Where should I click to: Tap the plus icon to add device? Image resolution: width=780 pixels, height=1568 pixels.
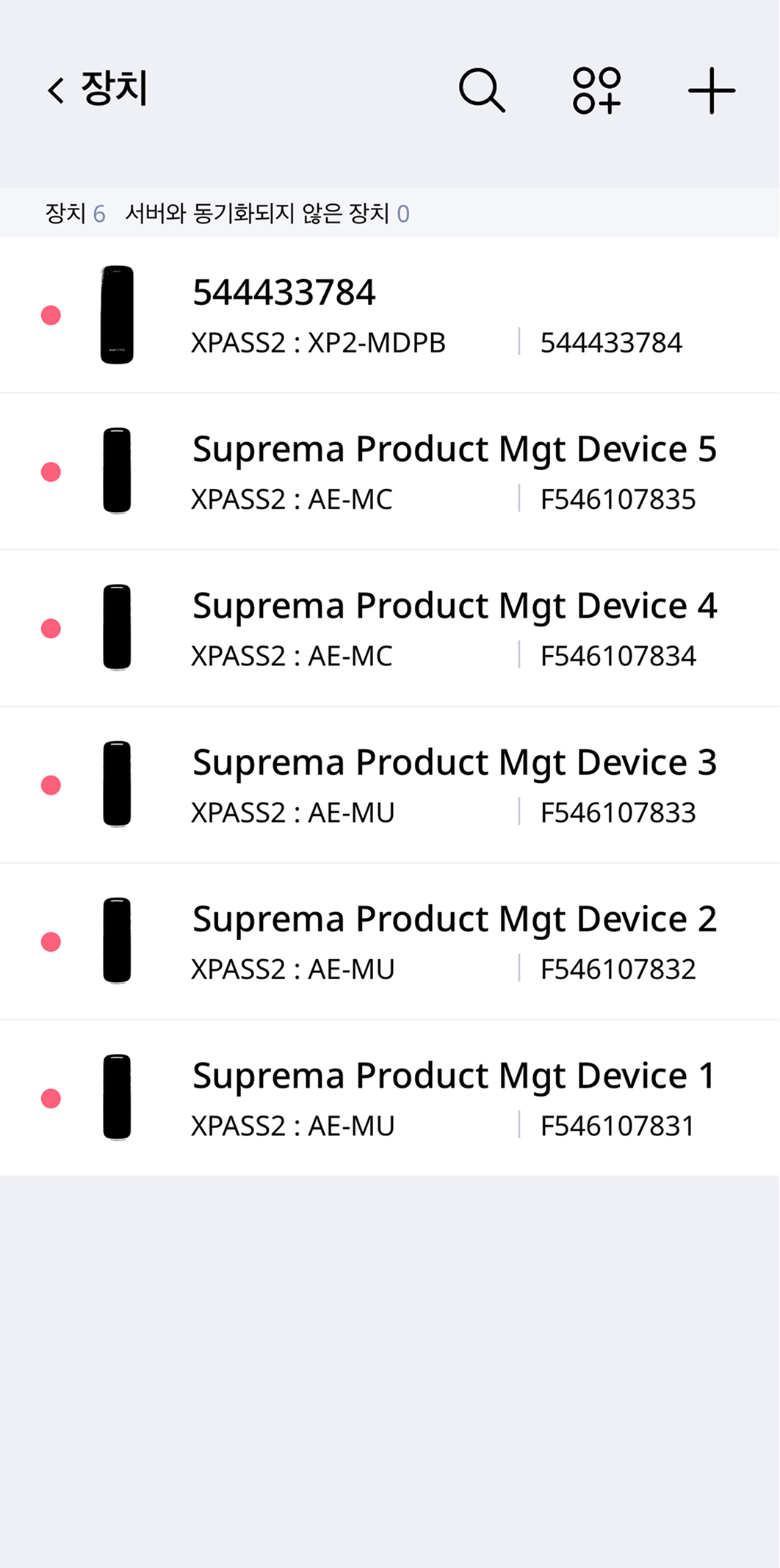click(711, 90)
